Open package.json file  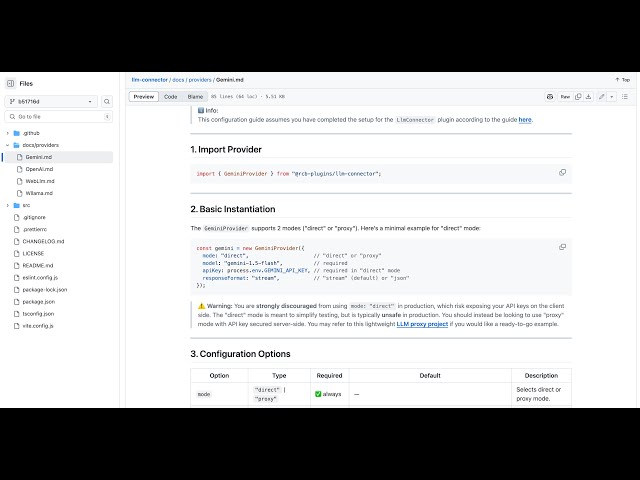point(39,302)
